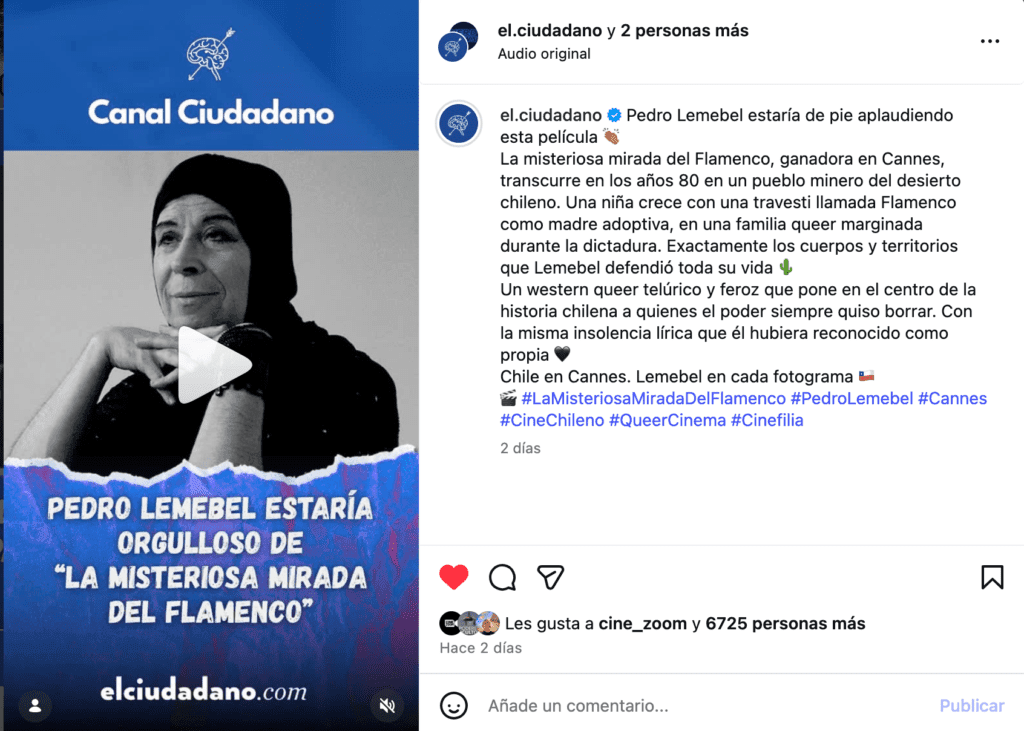View cine_zoom profile from likes
This screenshot has height=731, width=1024.
[643, 624]
